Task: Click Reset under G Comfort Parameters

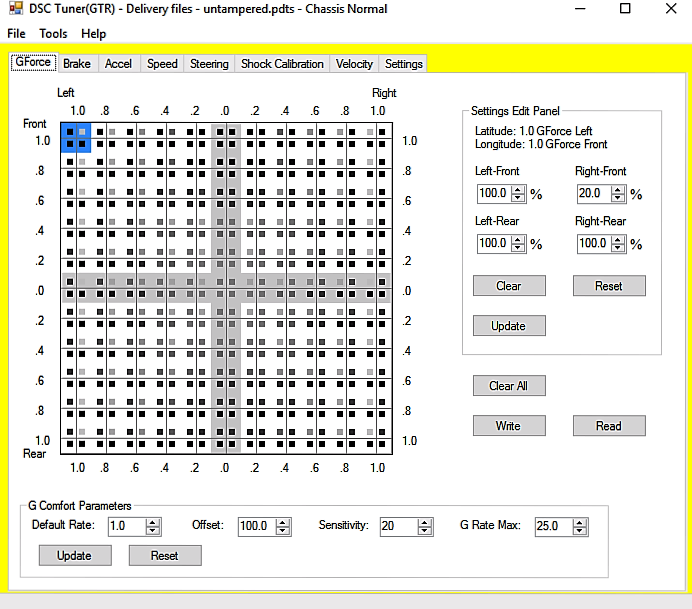Action: [x=165, y=555]
